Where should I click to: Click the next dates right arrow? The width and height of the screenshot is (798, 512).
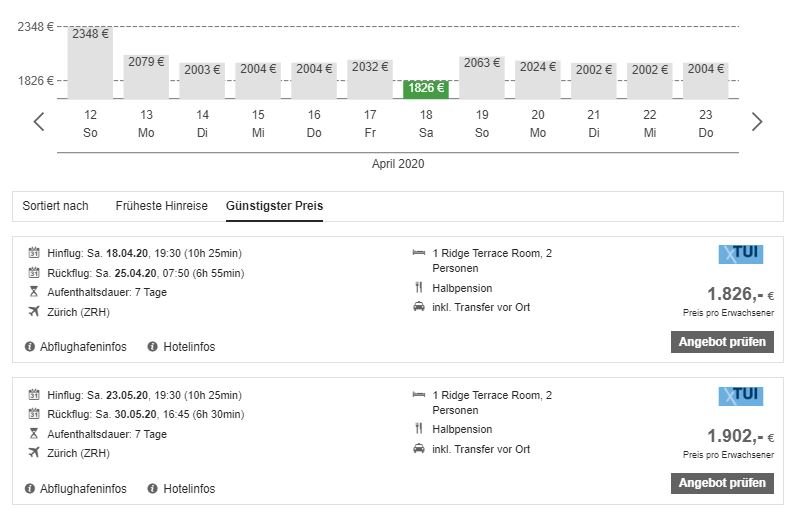point(757,122)
